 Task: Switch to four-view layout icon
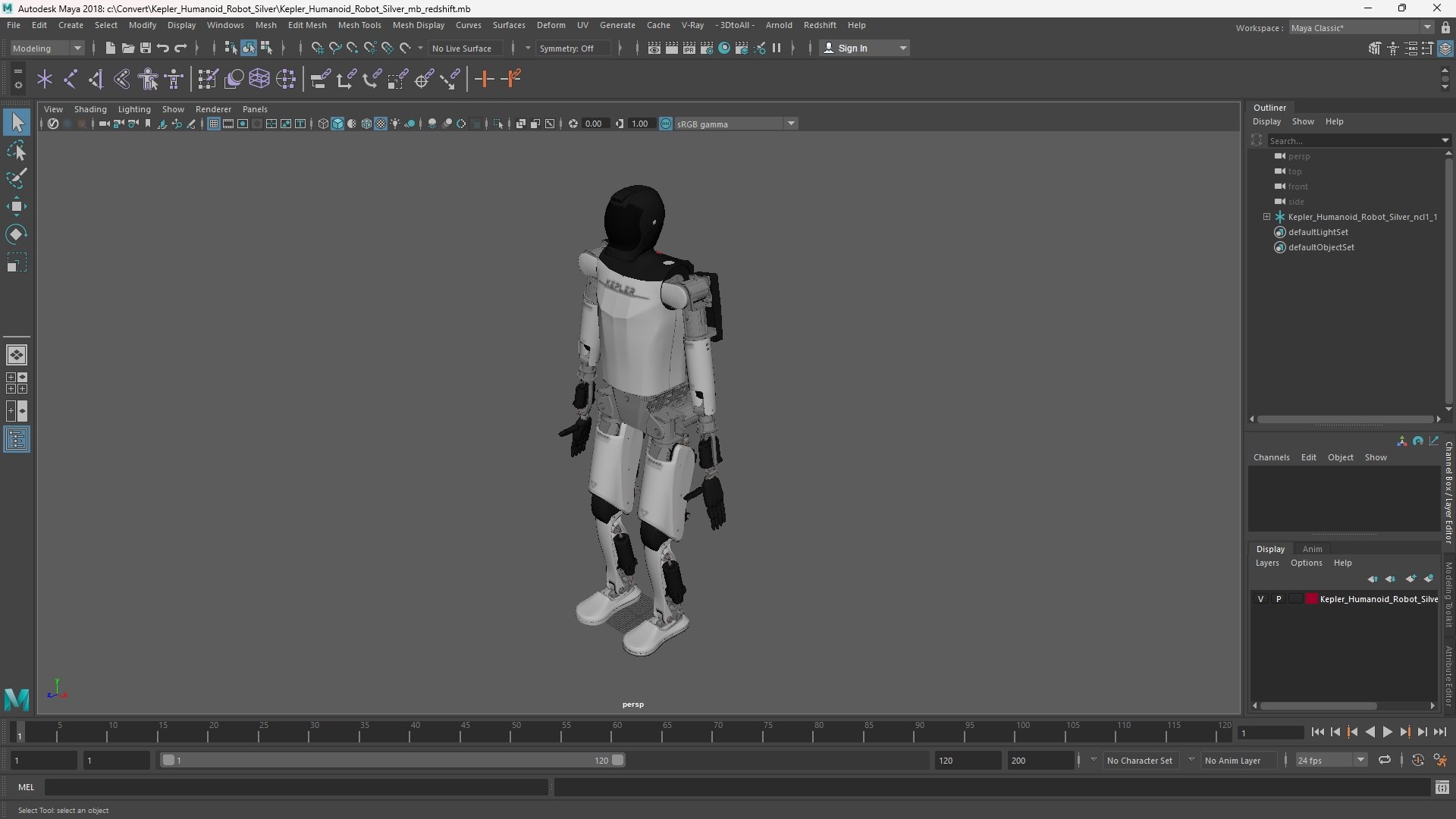click(x=17, y=383)
